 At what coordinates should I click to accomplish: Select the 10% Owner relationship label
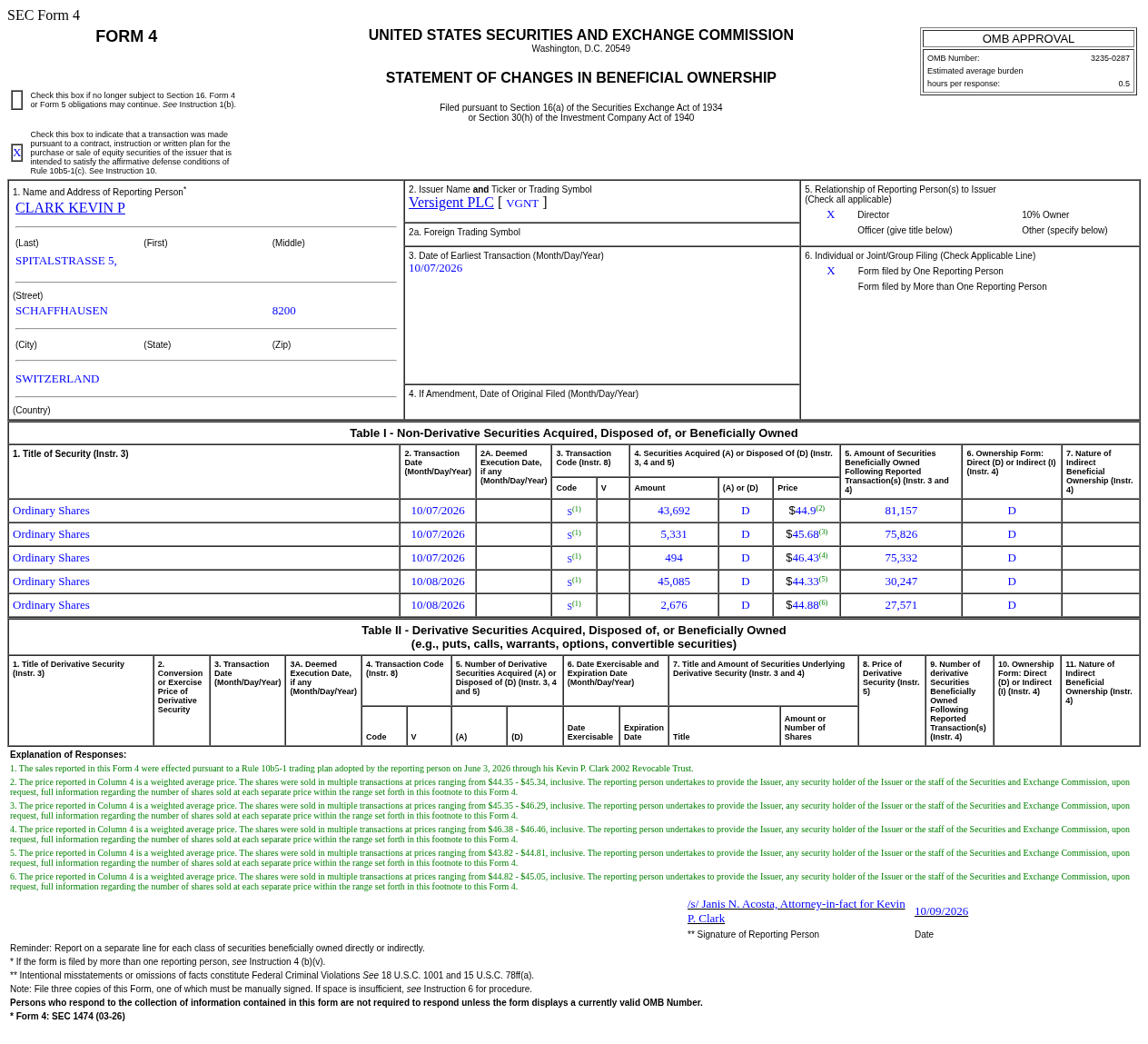point(1045,215)
